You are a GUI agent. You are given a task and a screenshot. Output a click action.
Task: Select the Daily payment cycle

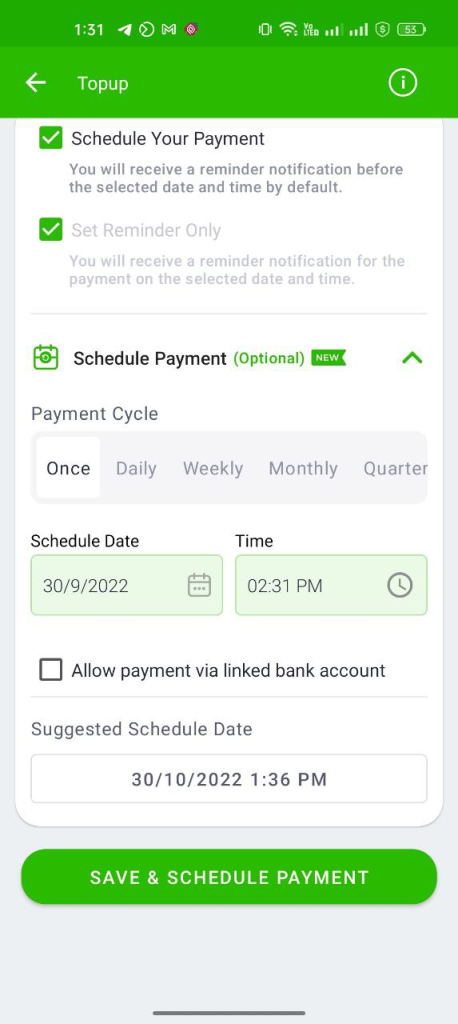136,468
